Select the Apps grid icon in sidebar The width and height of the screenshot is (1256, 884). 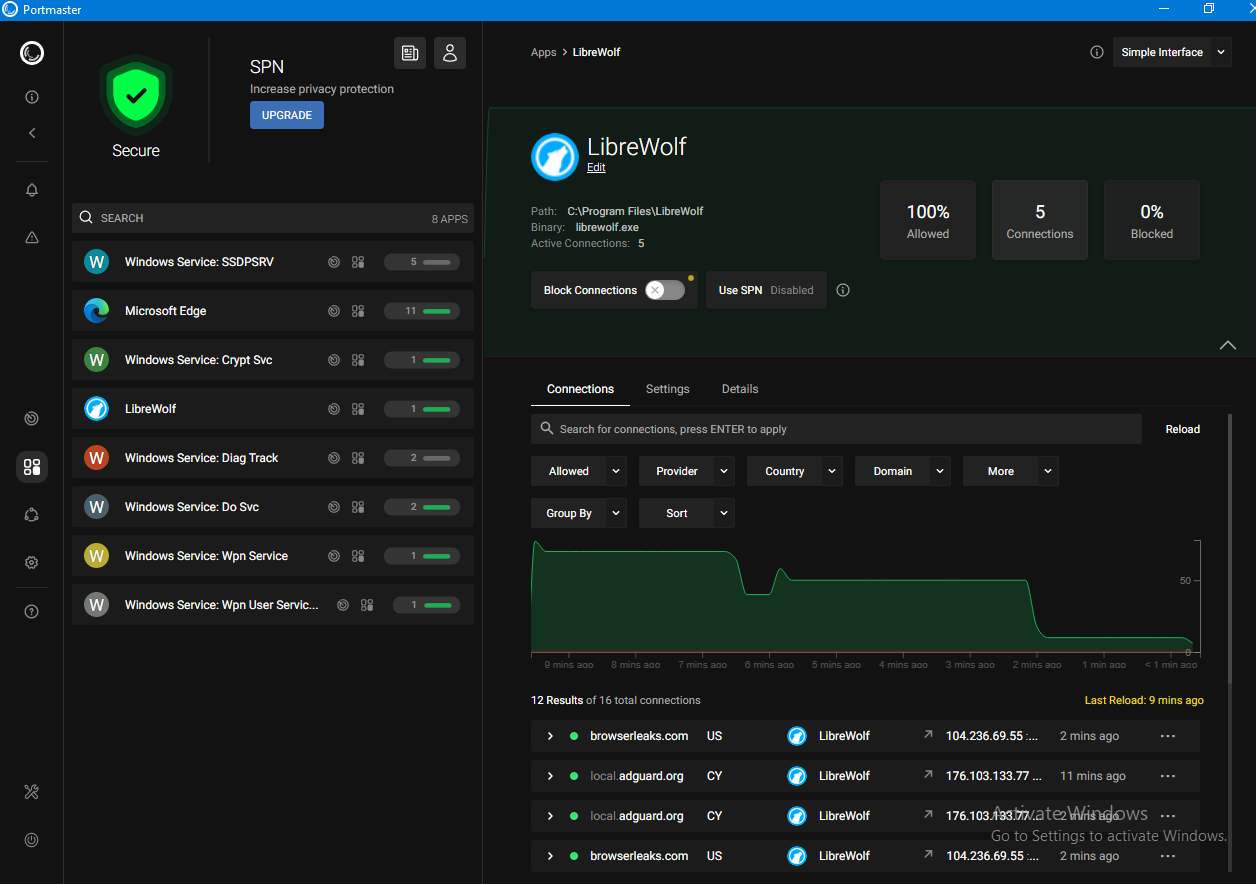click(x=32, y=467)
